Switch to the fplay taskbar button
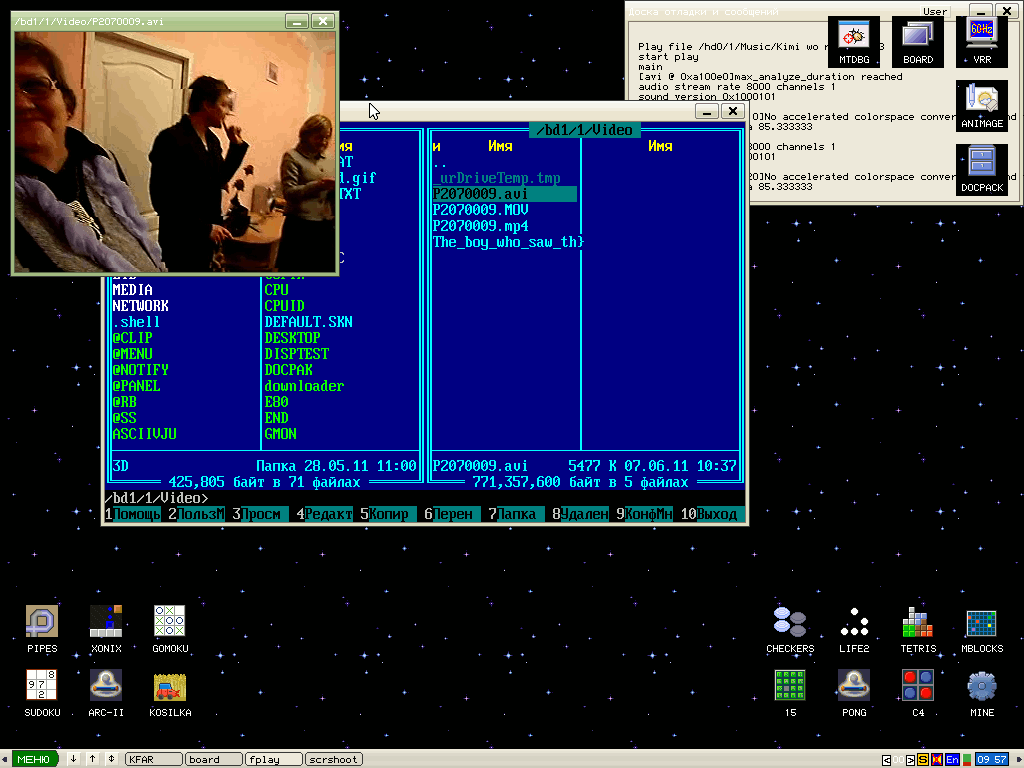The width and height of the screenshot is (1024, 768). (x=273, y=760)
